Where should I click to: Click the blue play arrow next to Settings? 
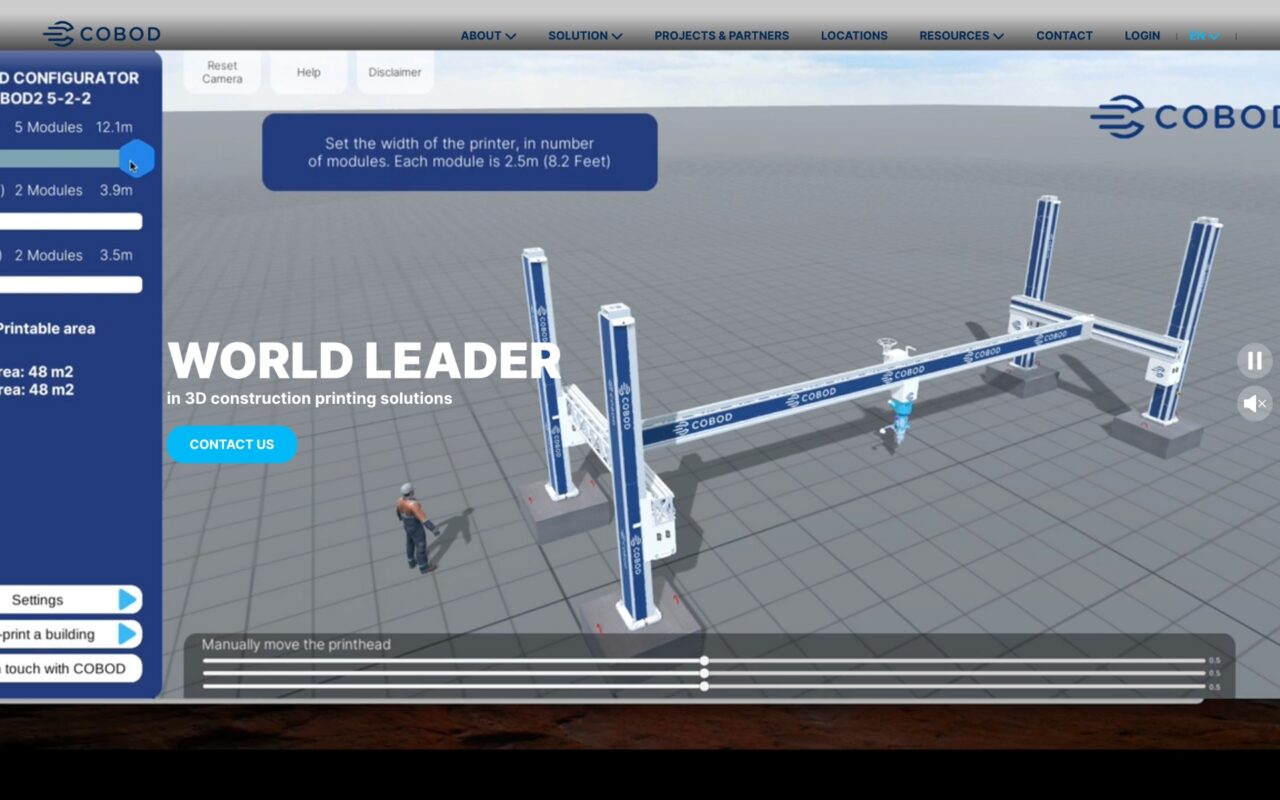[127, 599]
